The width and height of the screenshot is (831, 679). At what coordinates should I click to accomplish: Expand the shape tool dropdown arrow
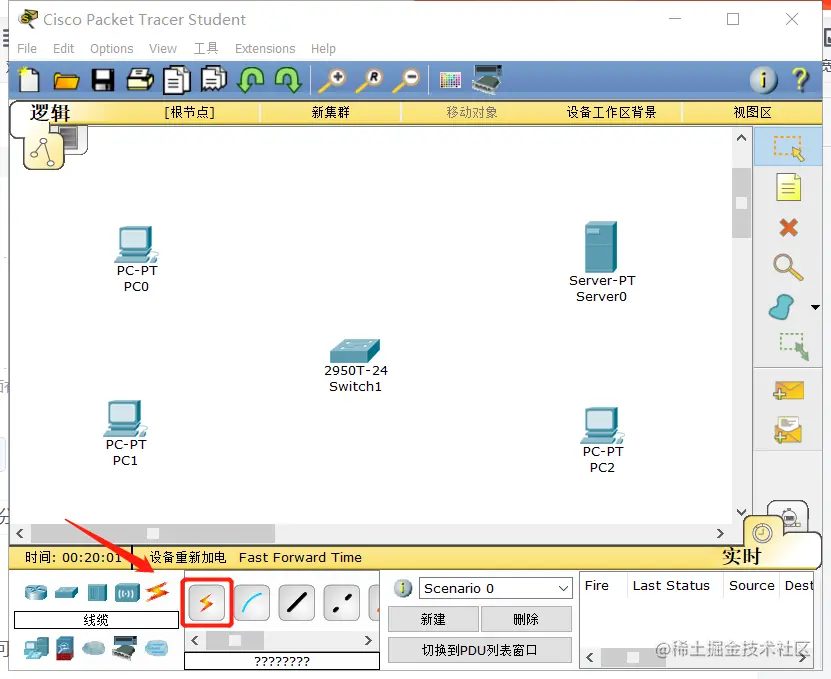tap(815, 307)
